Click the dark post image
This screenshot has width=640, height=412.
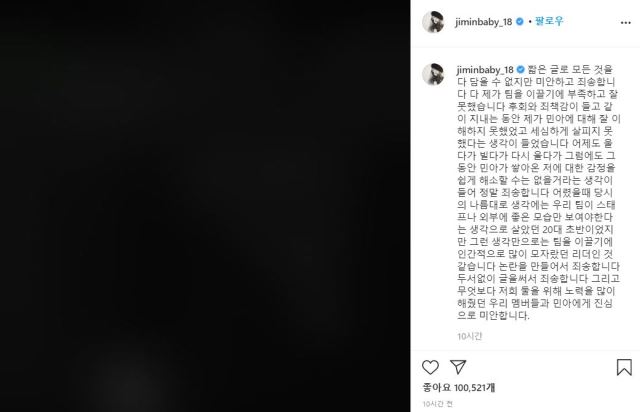(205, 206)
